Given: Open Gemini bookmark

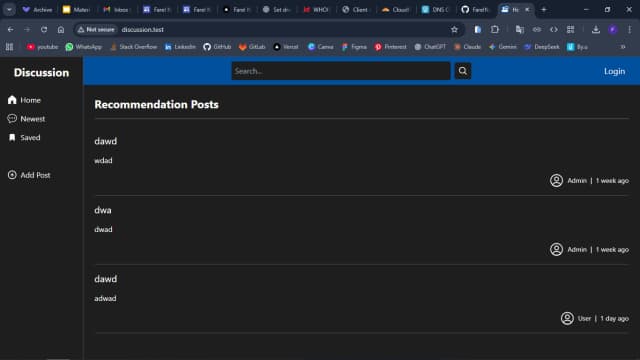Looking at the screenshot, I should click(x=502, y=47).
